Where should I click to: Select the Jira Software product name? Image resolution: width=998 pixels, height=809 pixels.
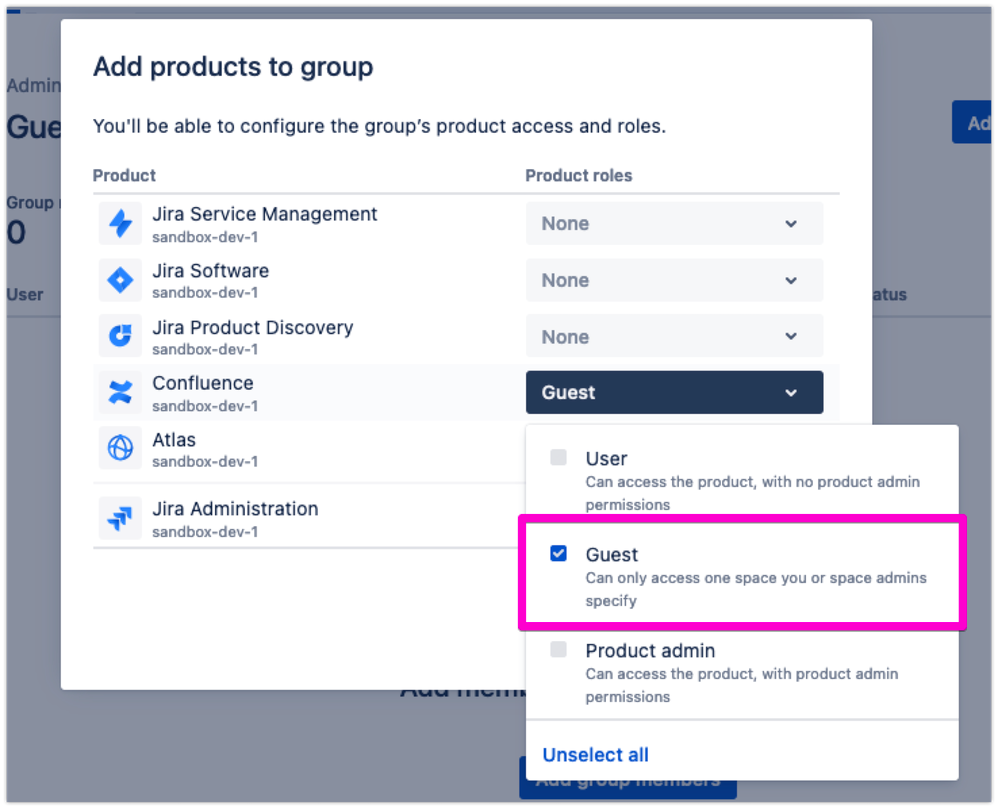[x=210, y=271]
